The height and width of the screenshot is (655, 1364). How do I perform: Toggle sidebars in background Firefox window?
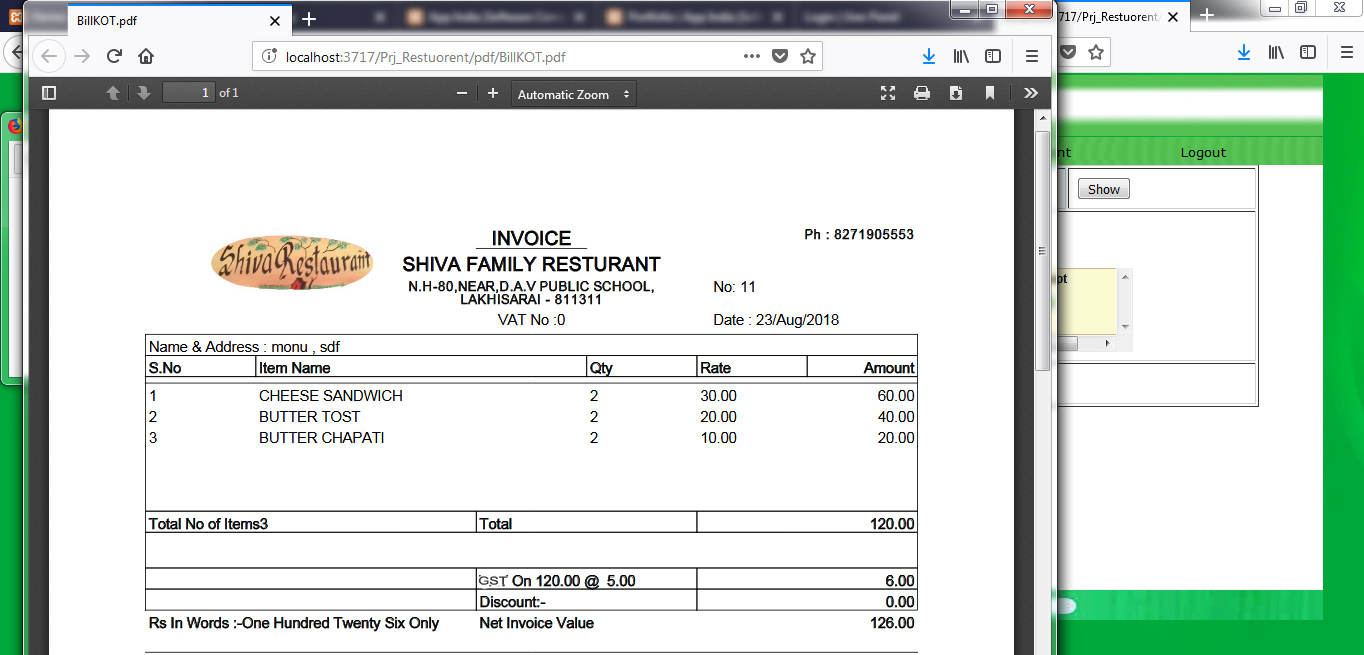1308,52
